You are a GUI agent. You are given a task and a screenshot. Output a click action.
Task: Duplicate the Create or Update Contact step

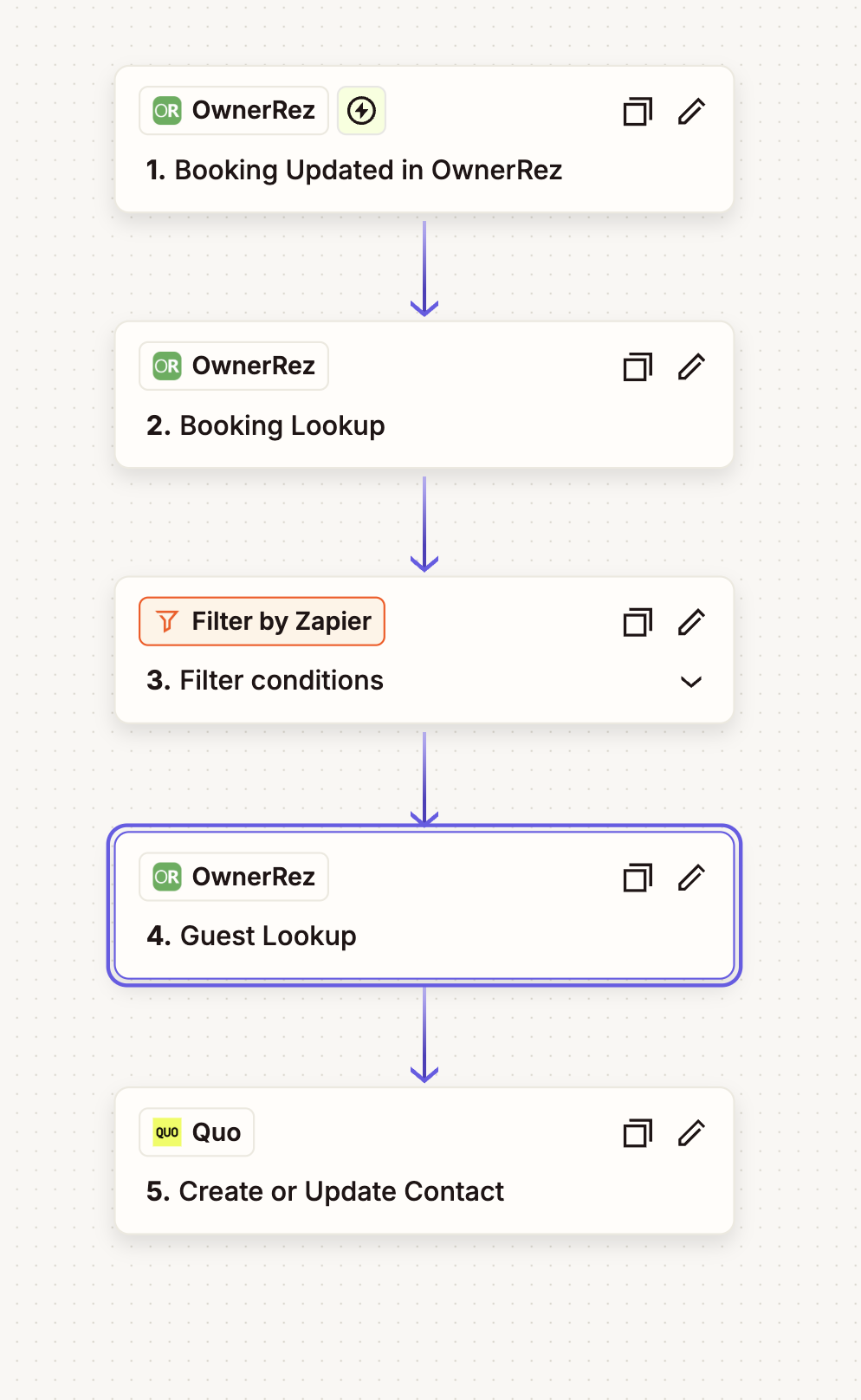point(638,1133)
